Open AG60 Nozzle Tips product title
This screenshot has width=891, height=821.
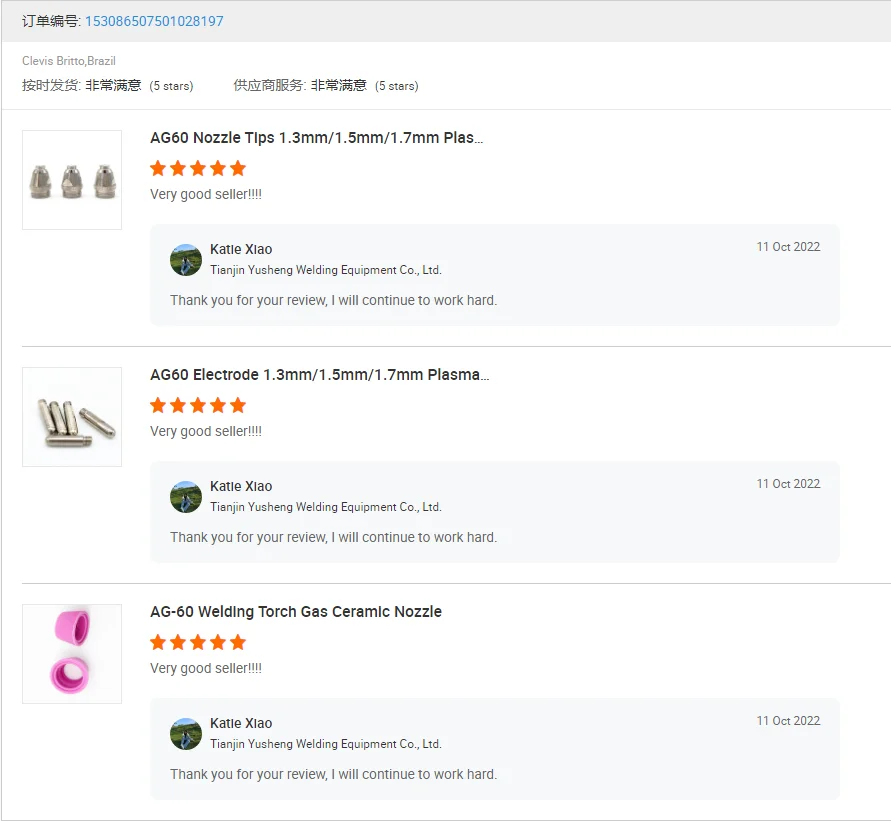tap(316, 138)
